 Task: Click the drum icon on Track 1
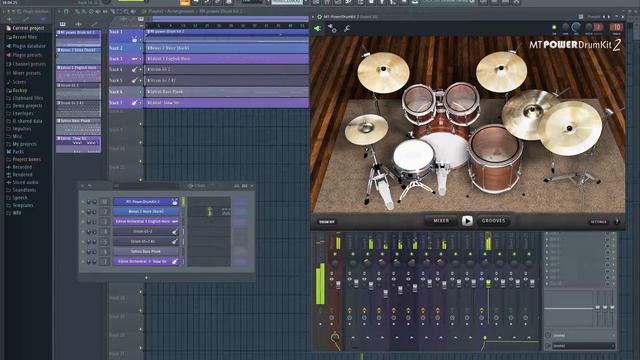click(134, 40)
